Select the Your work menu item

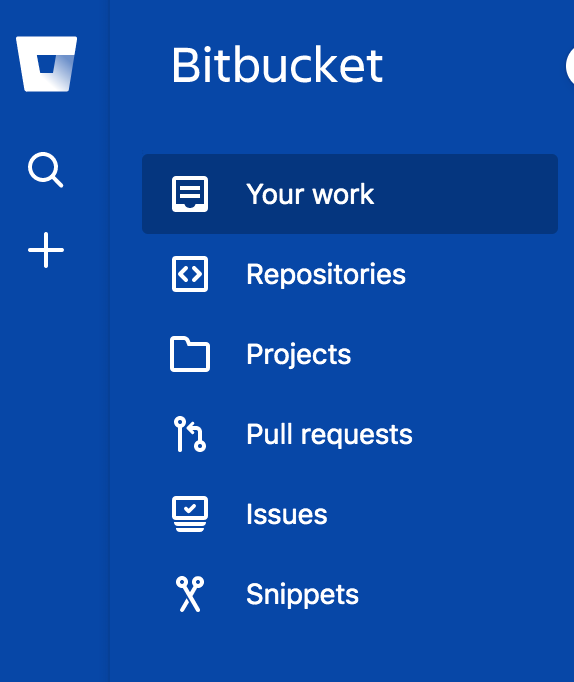pyautogui.click(x=350, y=194)
